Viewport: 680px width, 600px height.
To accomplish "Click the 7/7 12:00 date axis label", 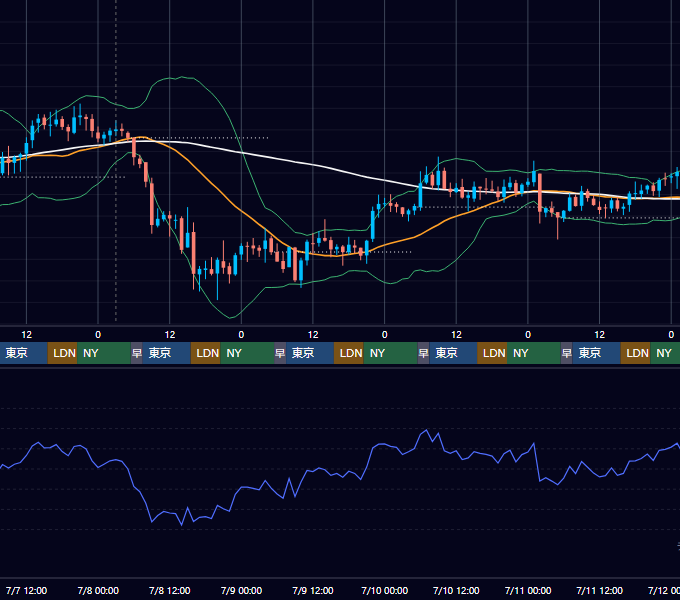I will (x=26, y=590).
